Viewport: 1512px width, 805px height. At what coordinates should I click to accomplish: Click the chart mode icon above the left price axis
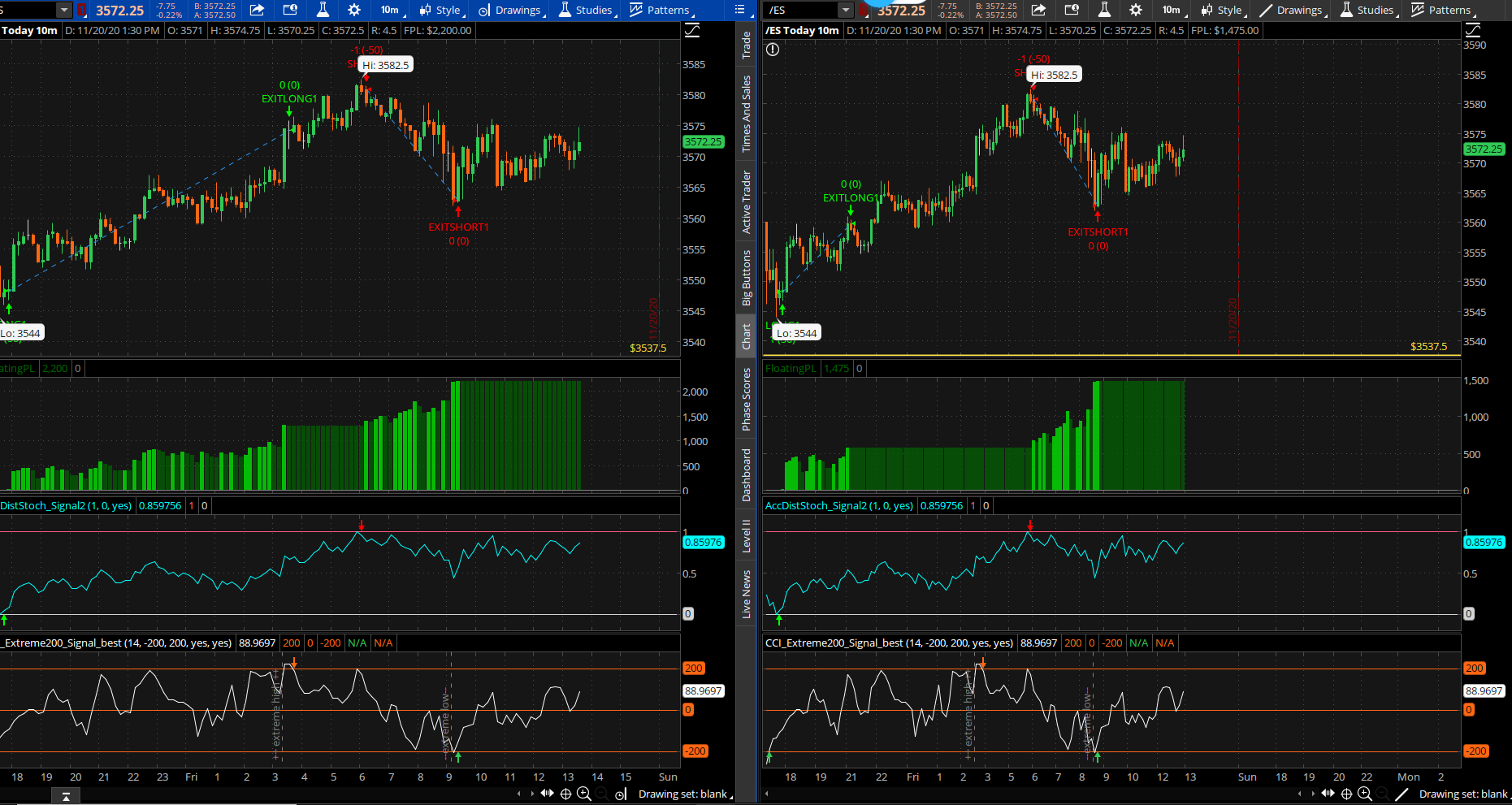click(692, 30)
